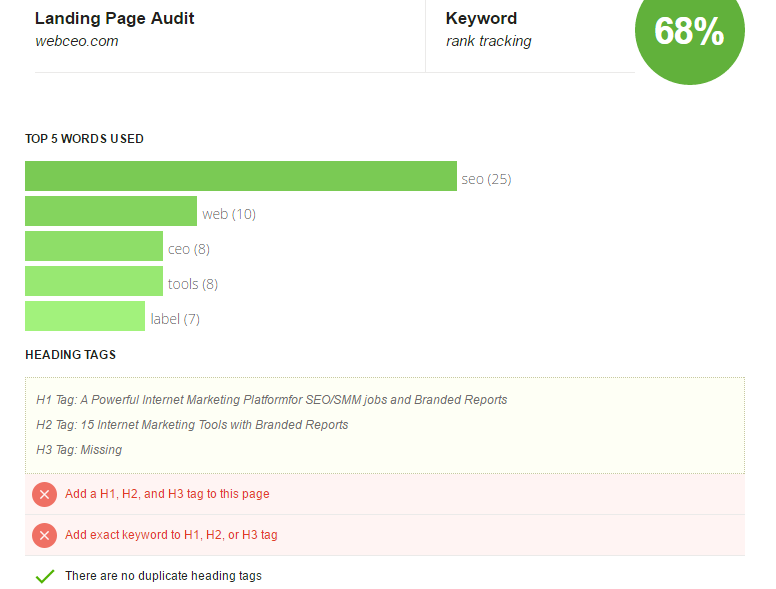Click the 'ceo (8)' bar
Image resolution: width=776 pixels, height=589 pixels.
[94, 246]
